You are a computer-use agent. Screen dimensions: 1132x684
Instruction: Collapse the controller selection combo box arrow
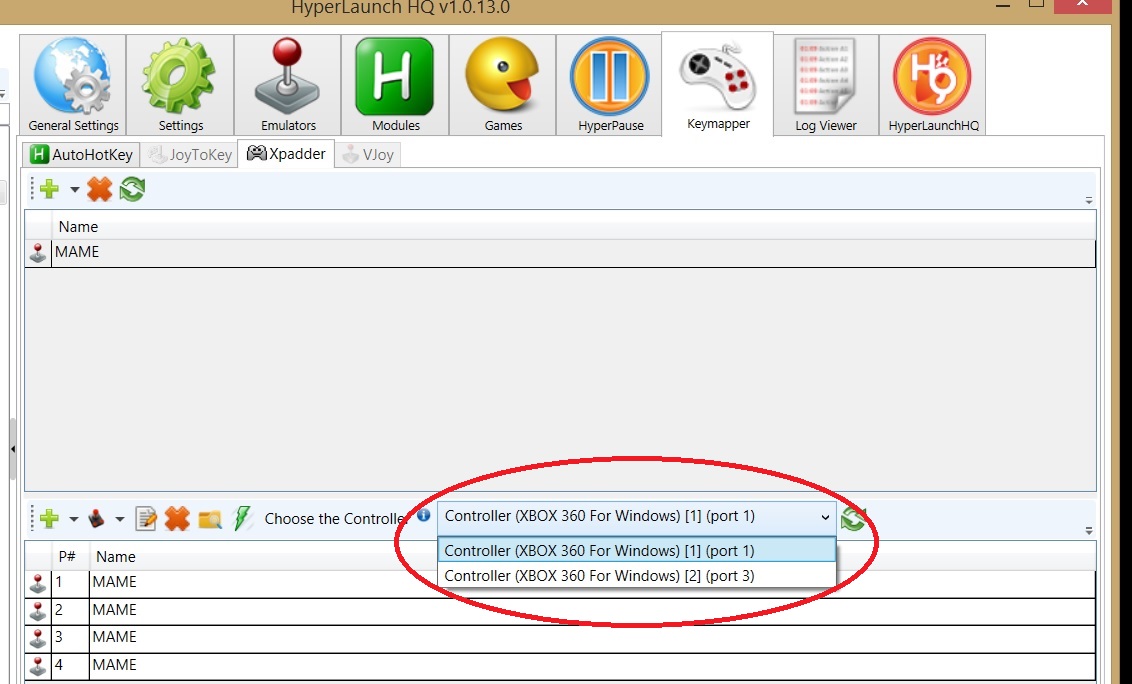pos(824,517)
